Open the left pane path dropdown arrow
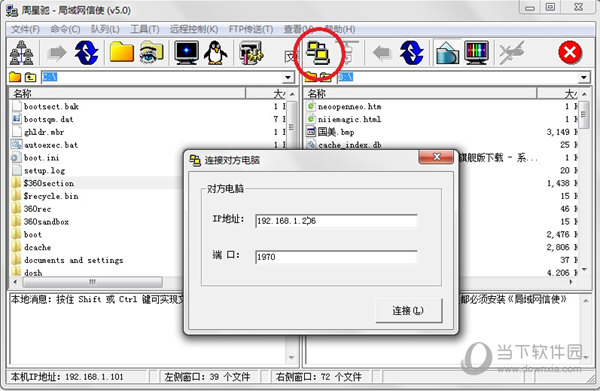The height and width of the screenshot is (391, 600). 288,78
